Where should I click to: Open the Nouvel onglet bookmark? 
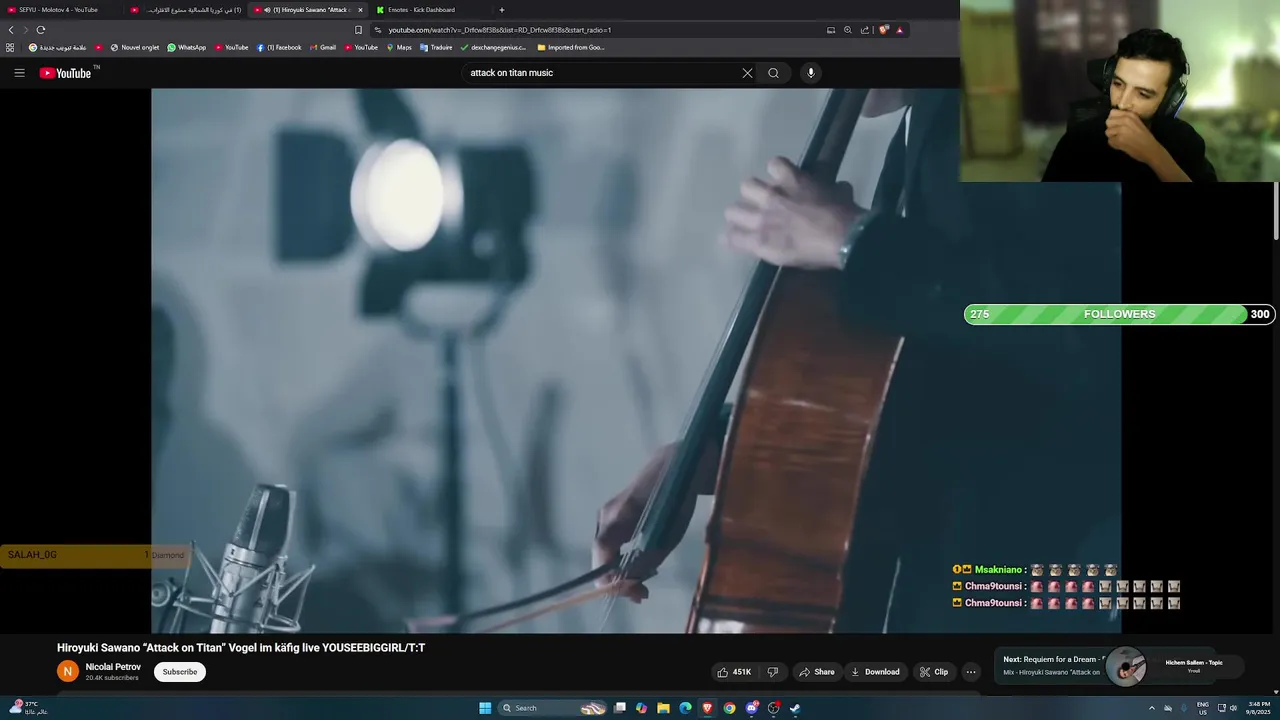(135, 47)
